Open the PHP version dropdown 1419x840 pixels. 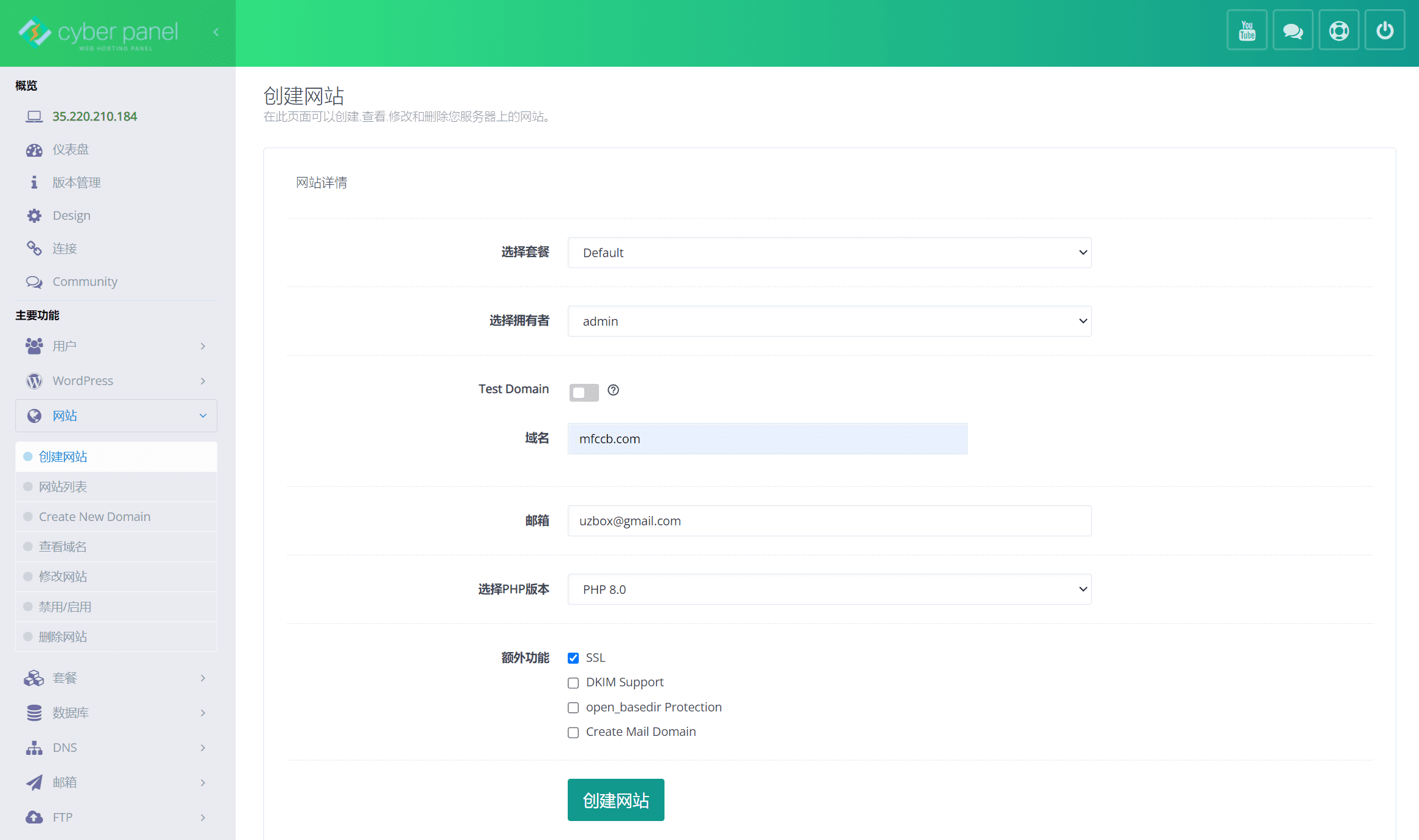point(829,589)
